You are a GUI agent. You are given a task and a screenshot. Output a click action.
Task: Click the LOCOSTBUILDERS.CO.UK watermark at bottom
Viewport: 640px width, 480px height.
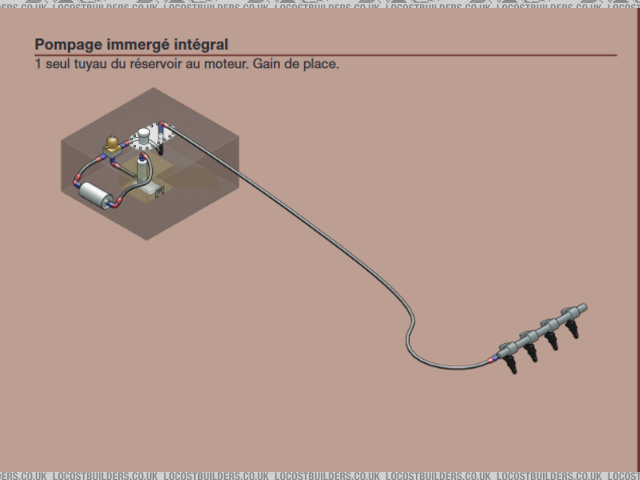pos(320,474)
